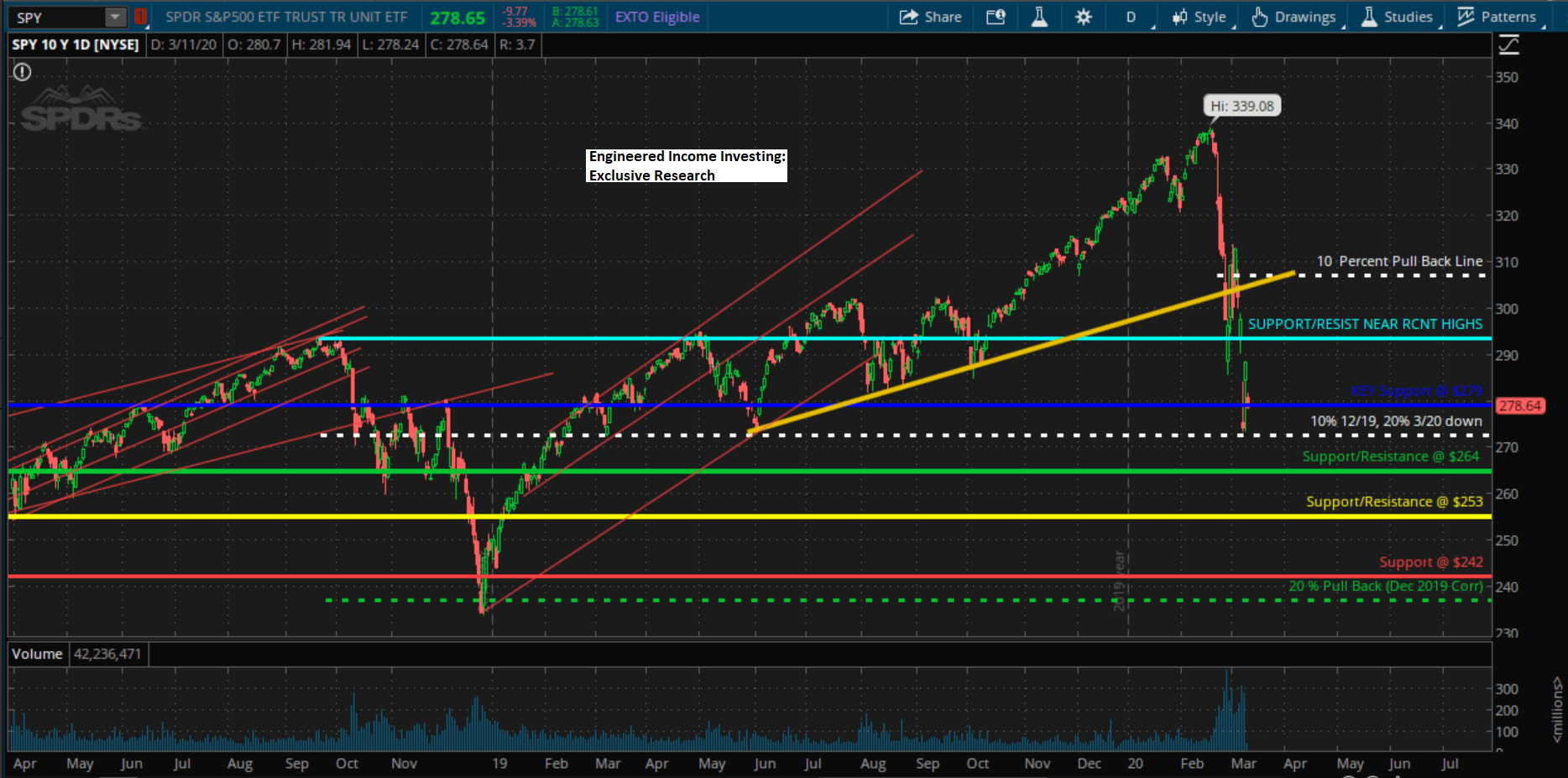Screen dimensions: 1568x778
Task: Click the last price 278.65
Action: 457,18
